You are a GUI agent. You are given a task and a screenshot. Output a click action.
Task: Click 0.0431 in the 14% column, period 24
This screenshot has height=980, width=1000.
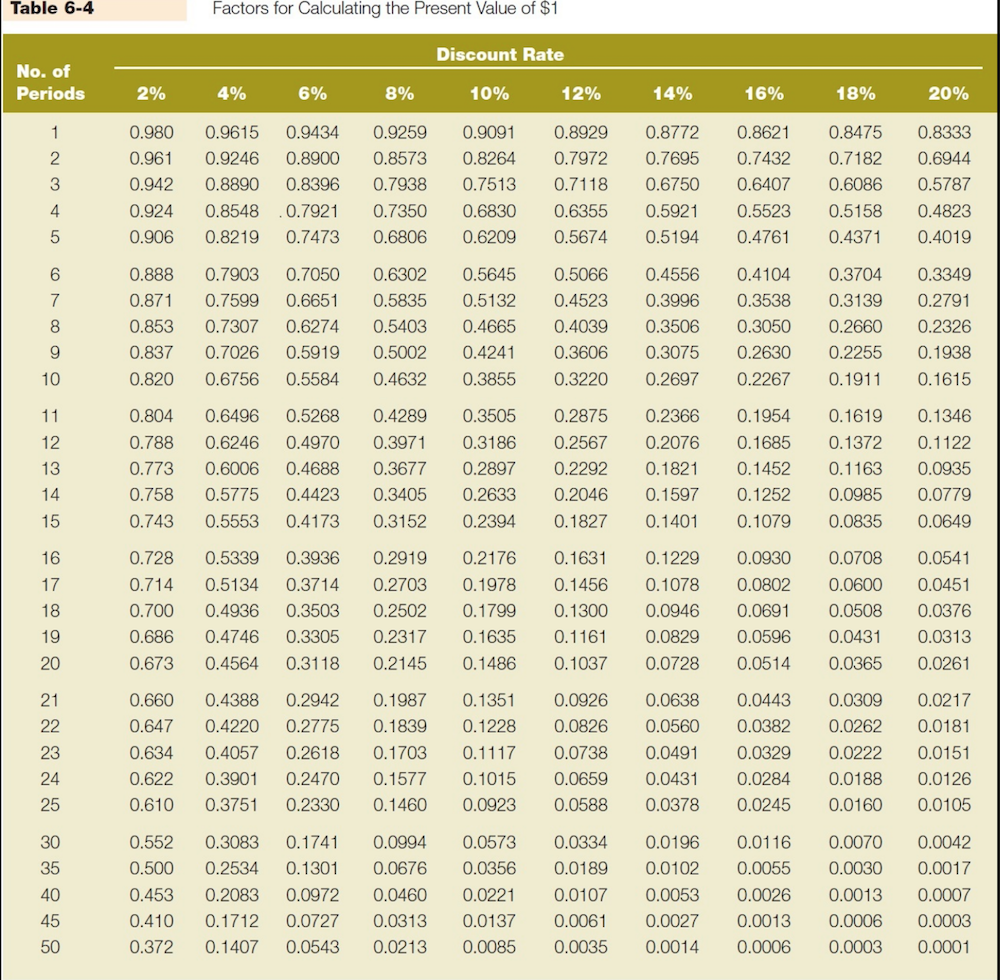pos(672,779)
